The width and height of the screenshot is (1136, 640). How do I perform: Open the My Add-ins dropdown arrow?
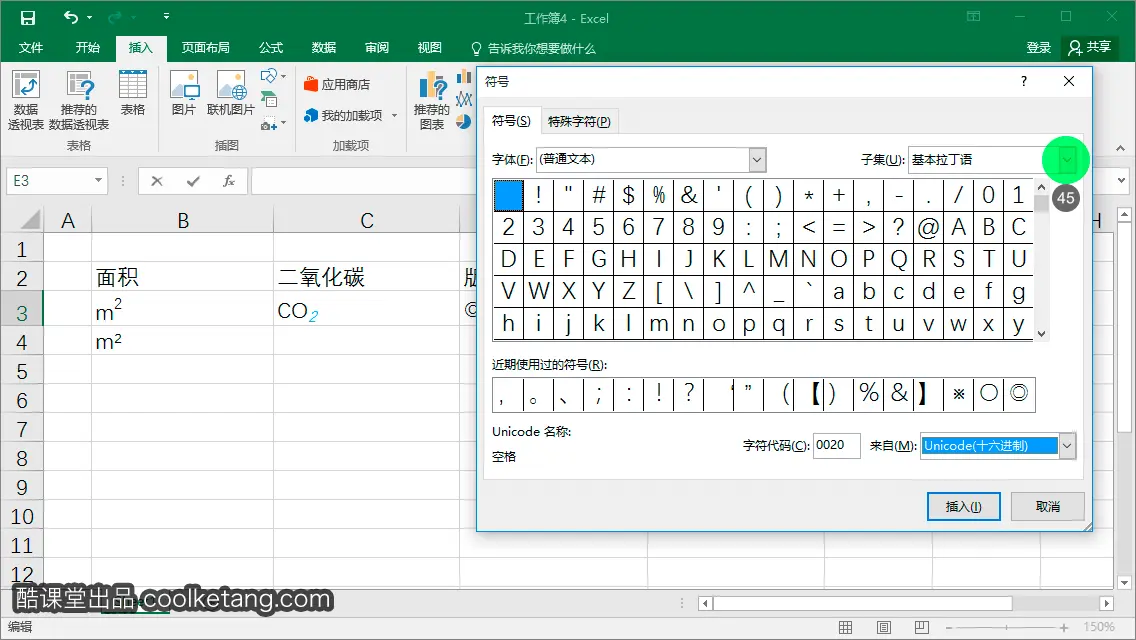[x=394, y=115]
